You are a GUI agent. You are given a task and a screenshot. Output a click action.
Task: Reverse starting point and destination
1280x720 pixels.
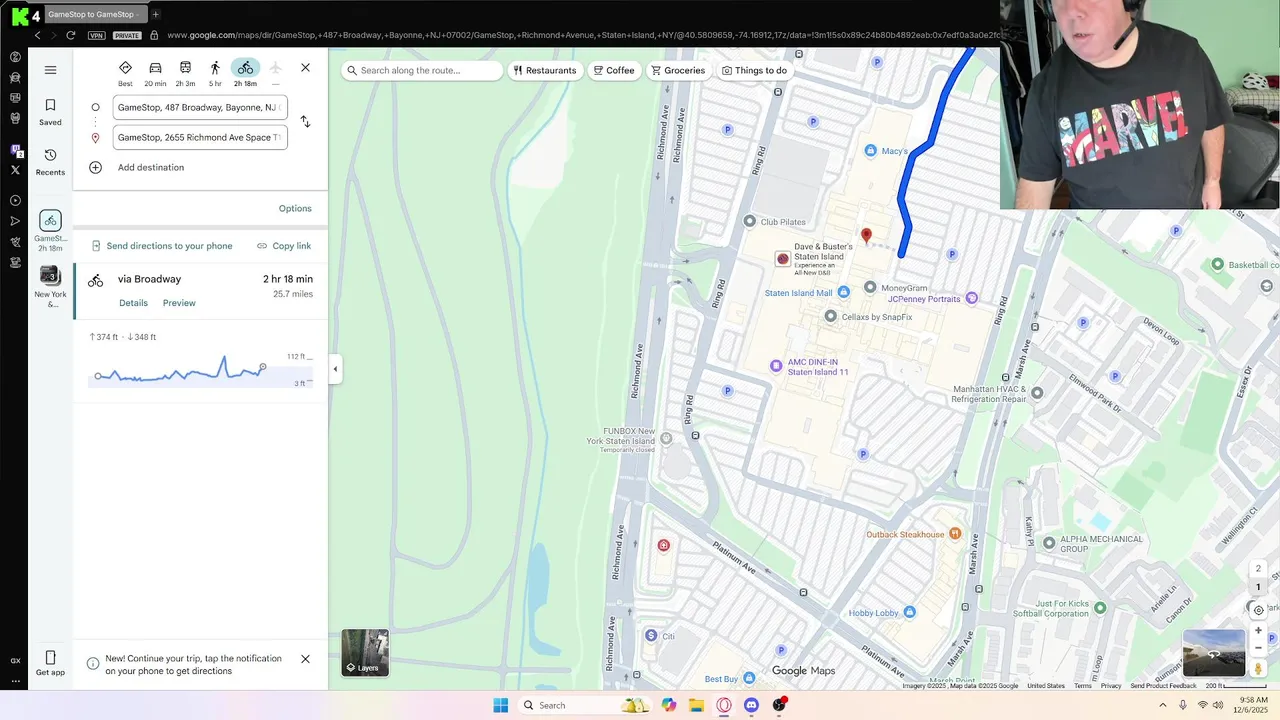pos(305,122)
